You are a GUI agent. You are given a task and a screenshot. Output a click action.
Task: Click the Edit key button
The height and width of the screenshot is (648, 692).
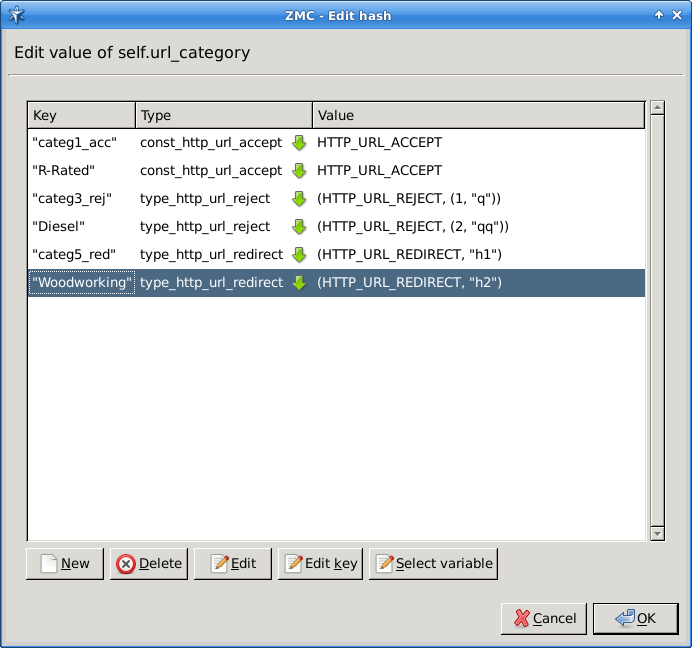(x=320, y=564)
